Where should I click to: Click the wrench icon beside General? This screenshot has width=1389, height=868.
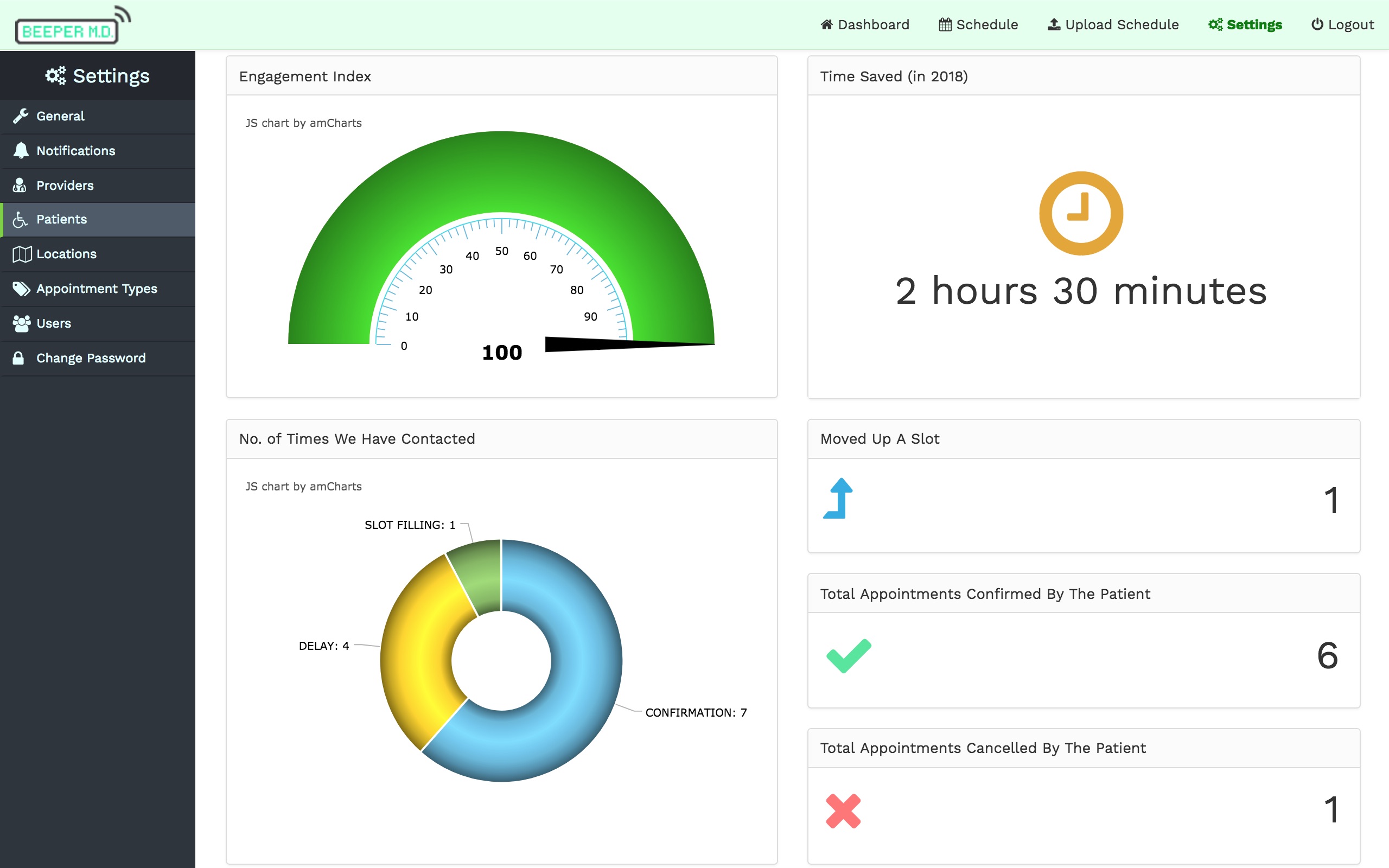point(21,116)
